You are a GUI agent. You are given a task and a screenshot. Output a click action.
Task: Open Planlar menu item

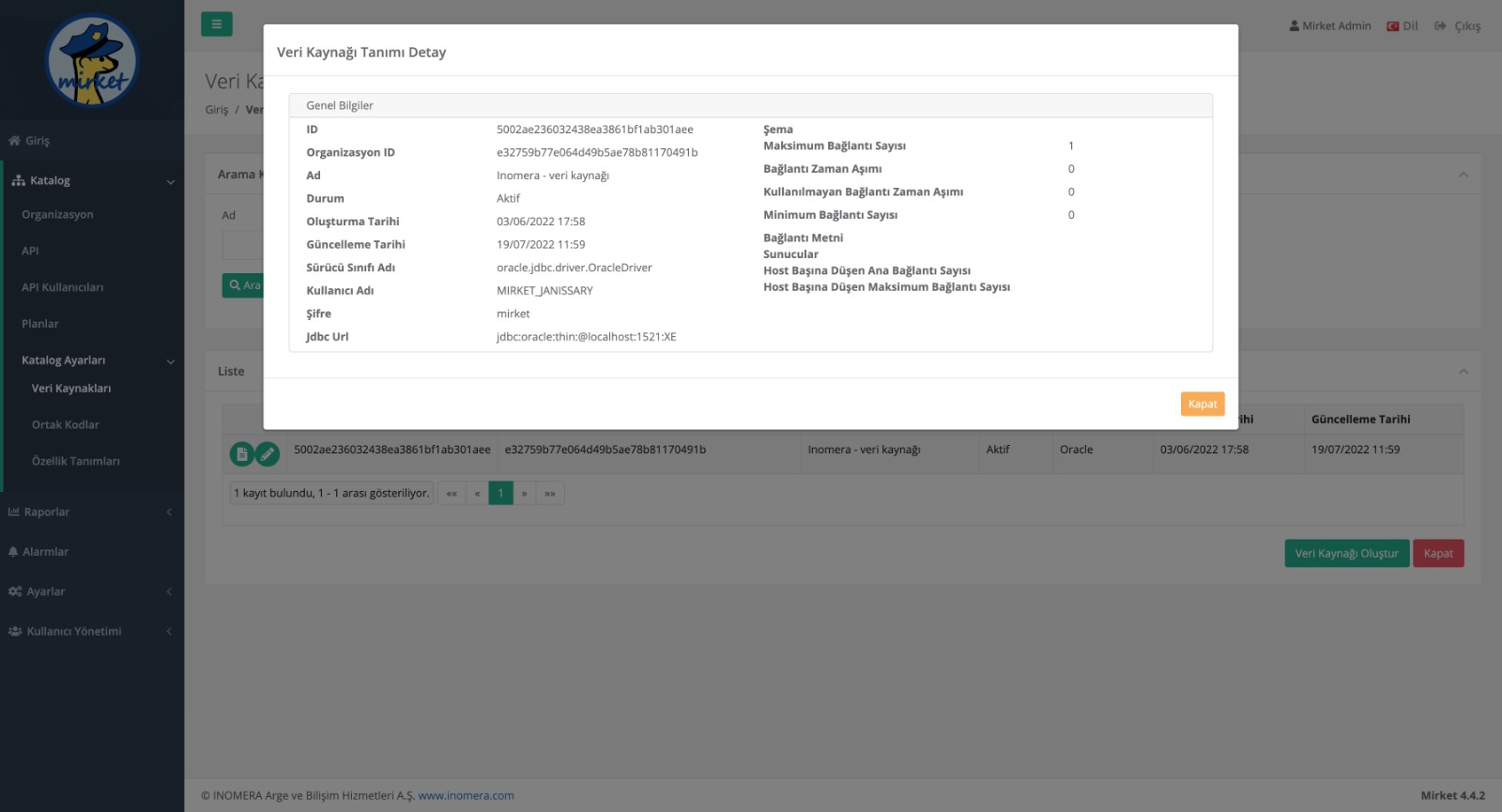(x=40, y=324)
